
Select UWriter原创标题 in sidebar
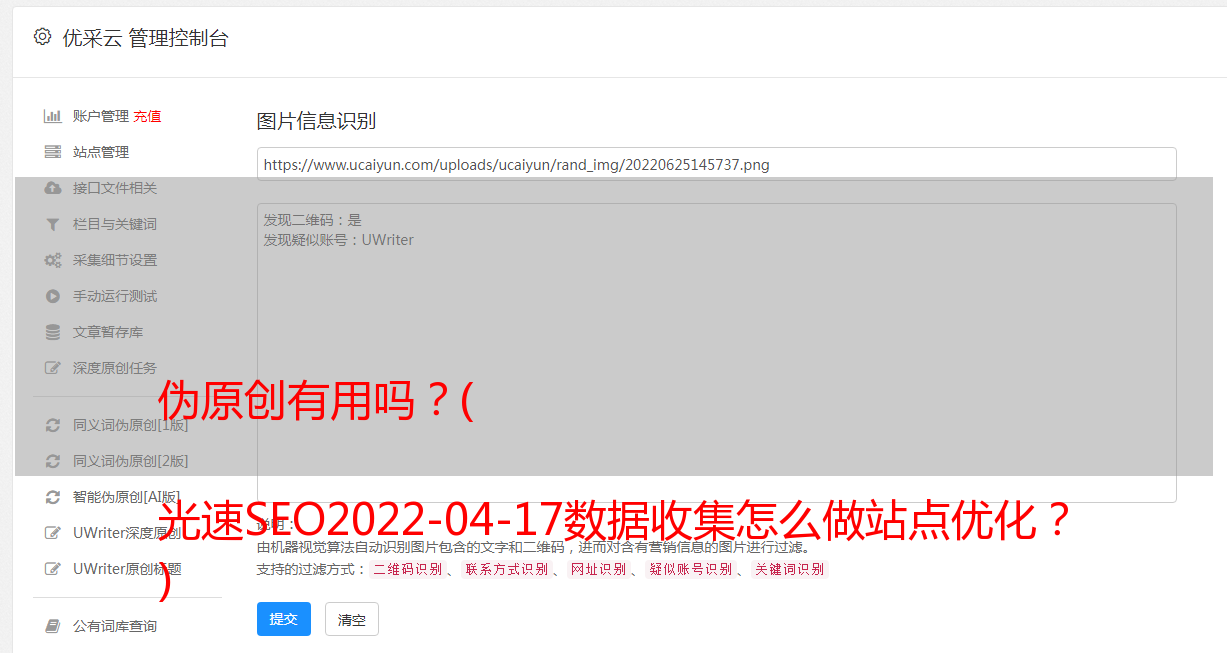113,569
